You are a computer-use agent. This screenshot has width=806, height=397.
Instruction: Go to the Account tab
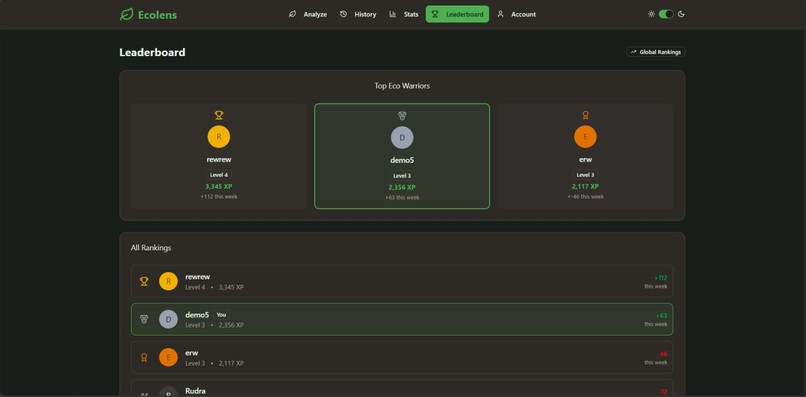pyautogui.click(x=517, y=14)
